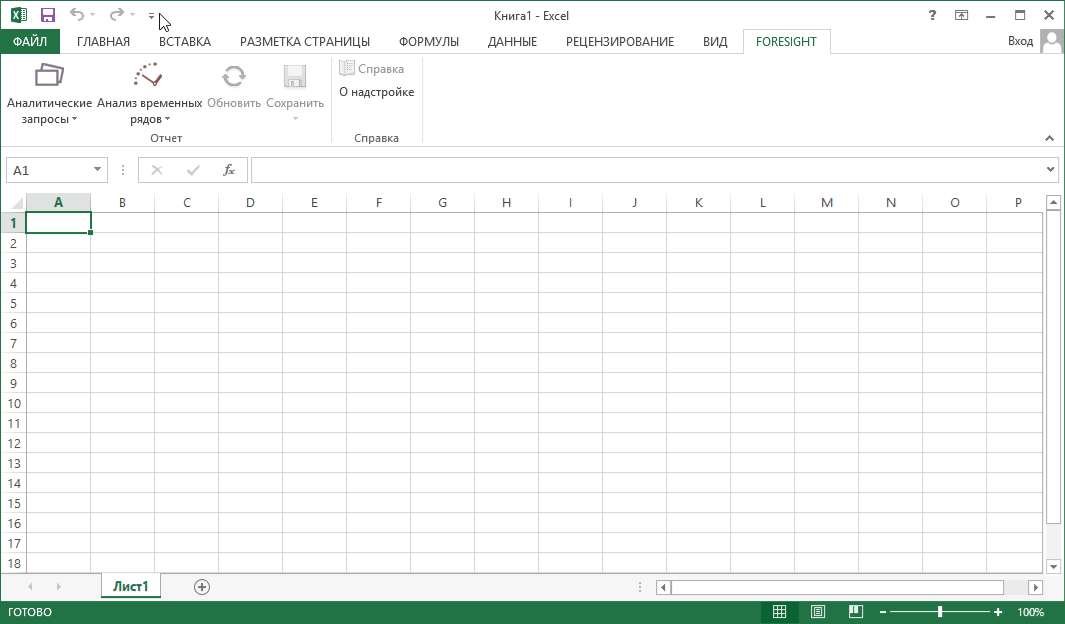The width and height of the screenshot is (1065, 624).
Task: Expand the formula bar chevron
Action: [x=1051, y=170]
